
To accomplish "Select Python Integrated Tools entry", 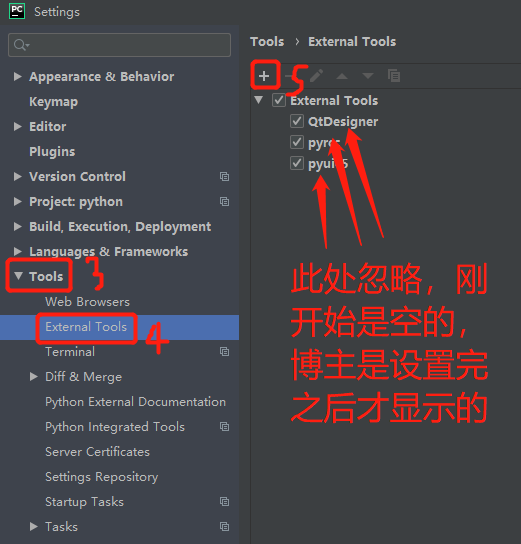I will (115, 427).
